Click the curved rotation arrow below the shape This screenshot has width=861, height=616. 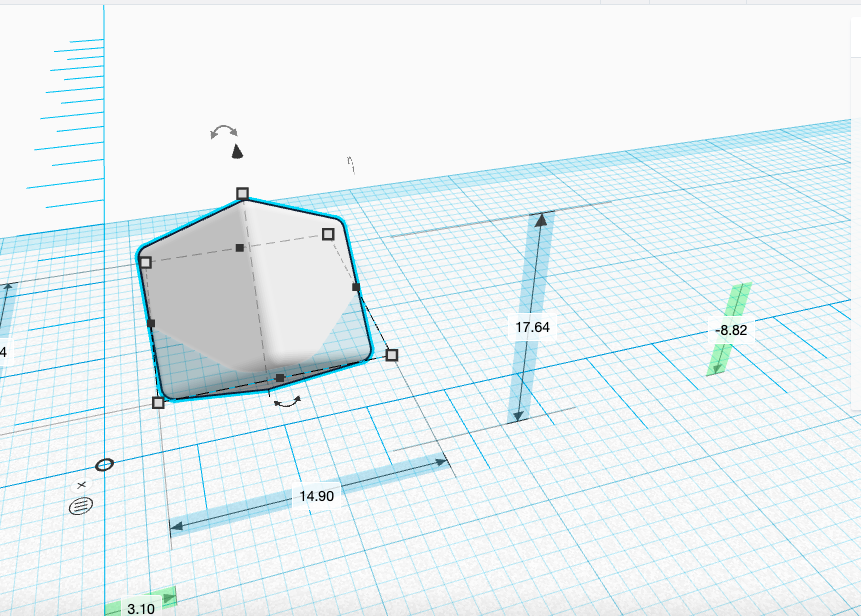pos(288,402)
